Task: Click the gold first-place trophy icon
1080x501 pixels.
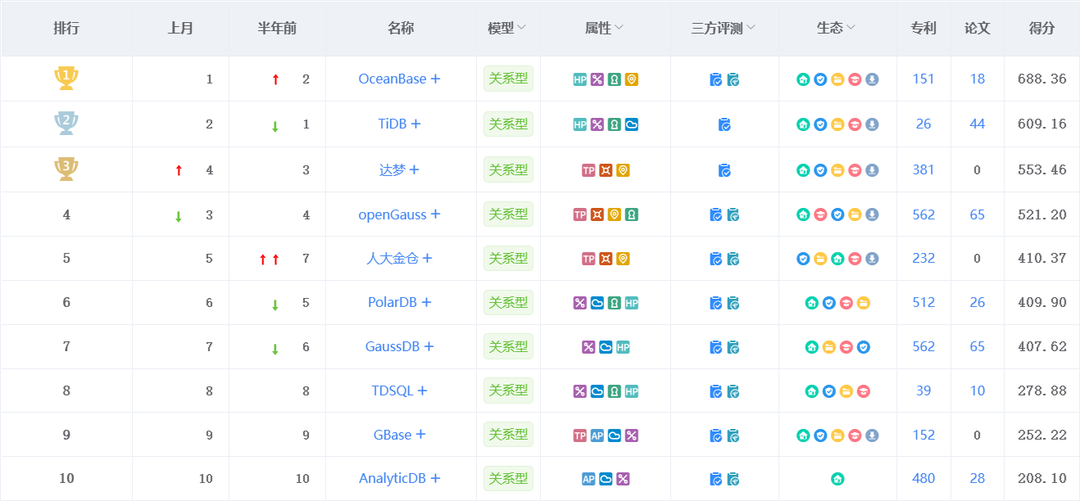Action: tap(66, 78)
